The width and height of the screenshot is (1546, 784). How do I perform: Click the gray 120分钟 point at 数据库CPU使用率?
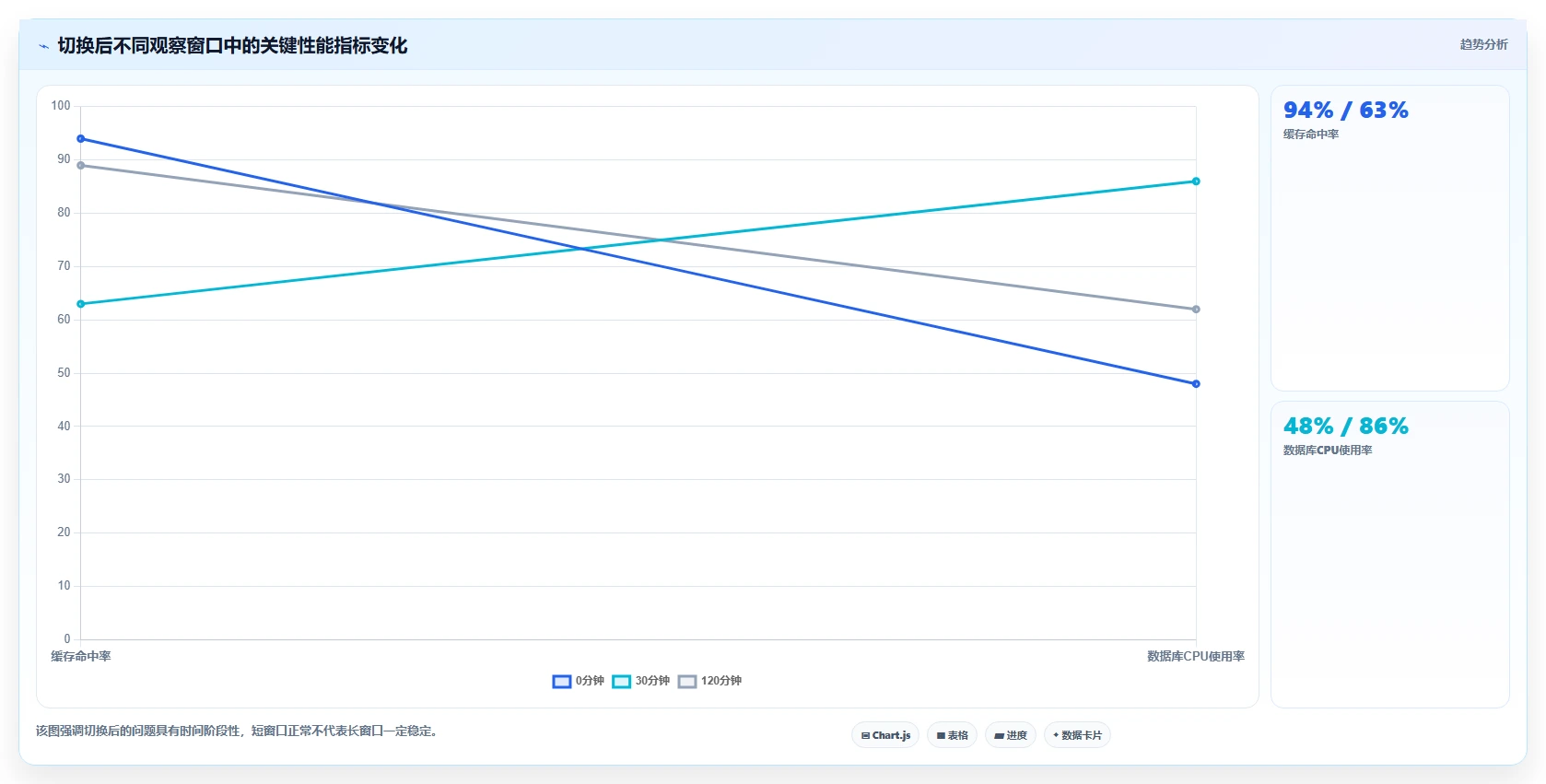pos(1196,310)
